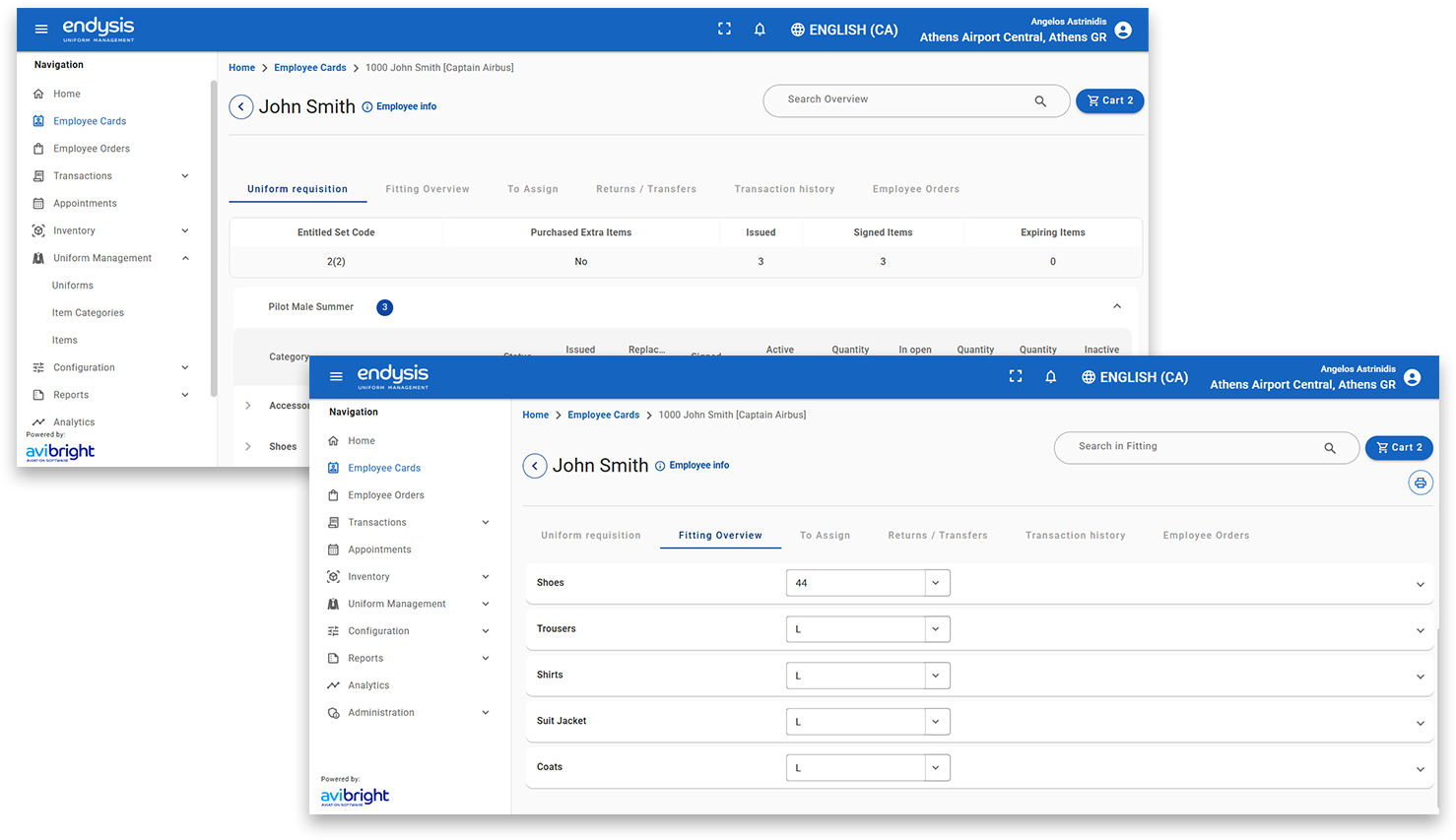The image size is (1456, 840).
Task: Switch to the To Assign tab beside Fitting Overview
Action: (x=825, y=536)
